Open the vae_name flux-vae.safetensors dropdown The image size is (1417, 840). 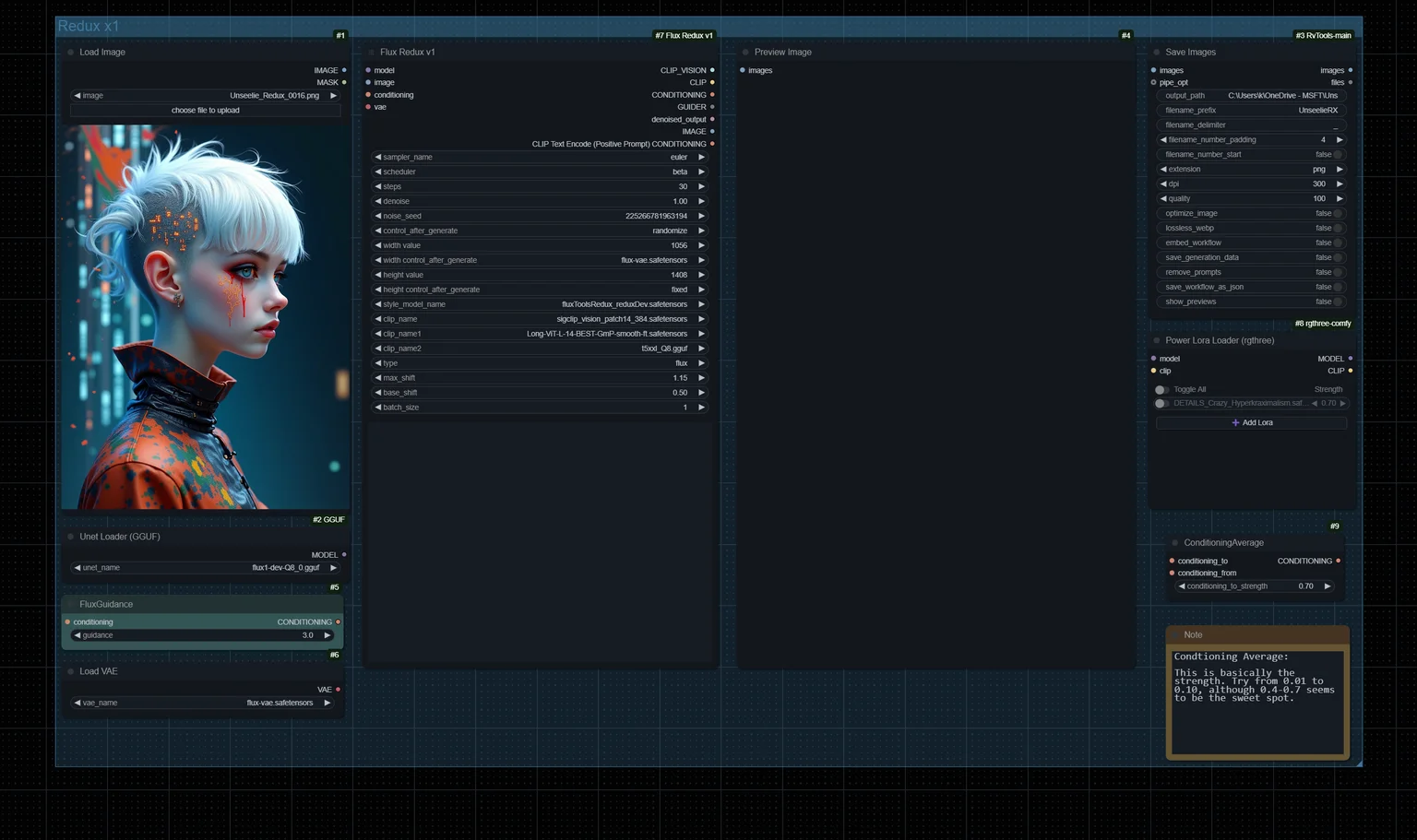[x=203, y=704]
